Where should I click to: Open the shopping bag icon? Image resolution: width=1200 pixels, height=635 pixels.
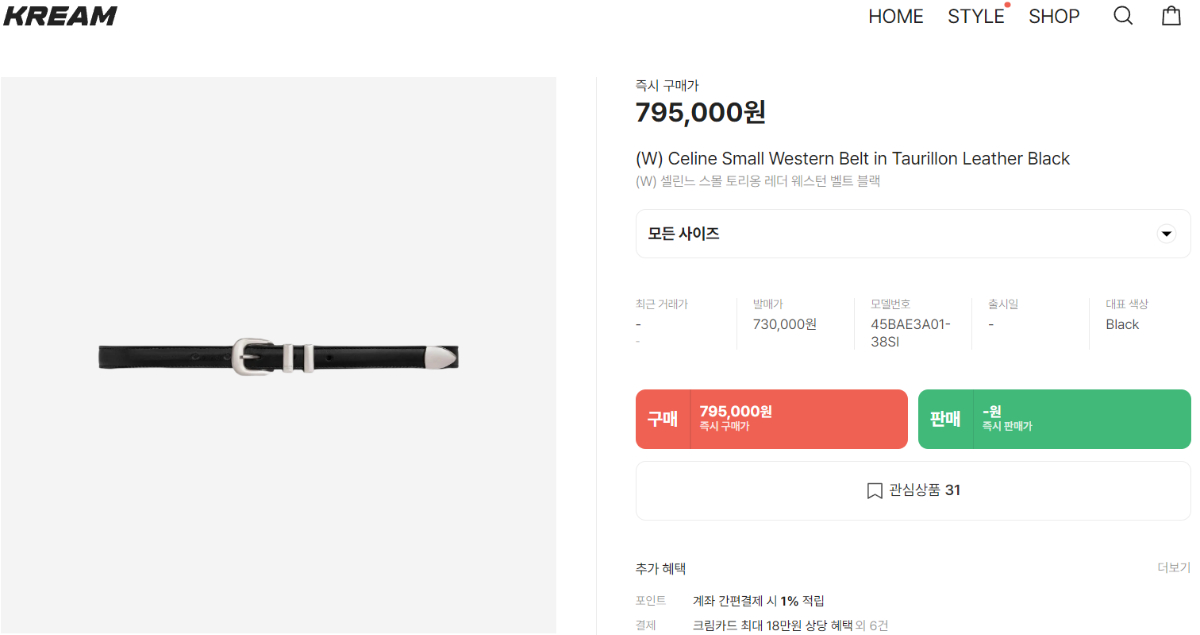coord(1171,16)
